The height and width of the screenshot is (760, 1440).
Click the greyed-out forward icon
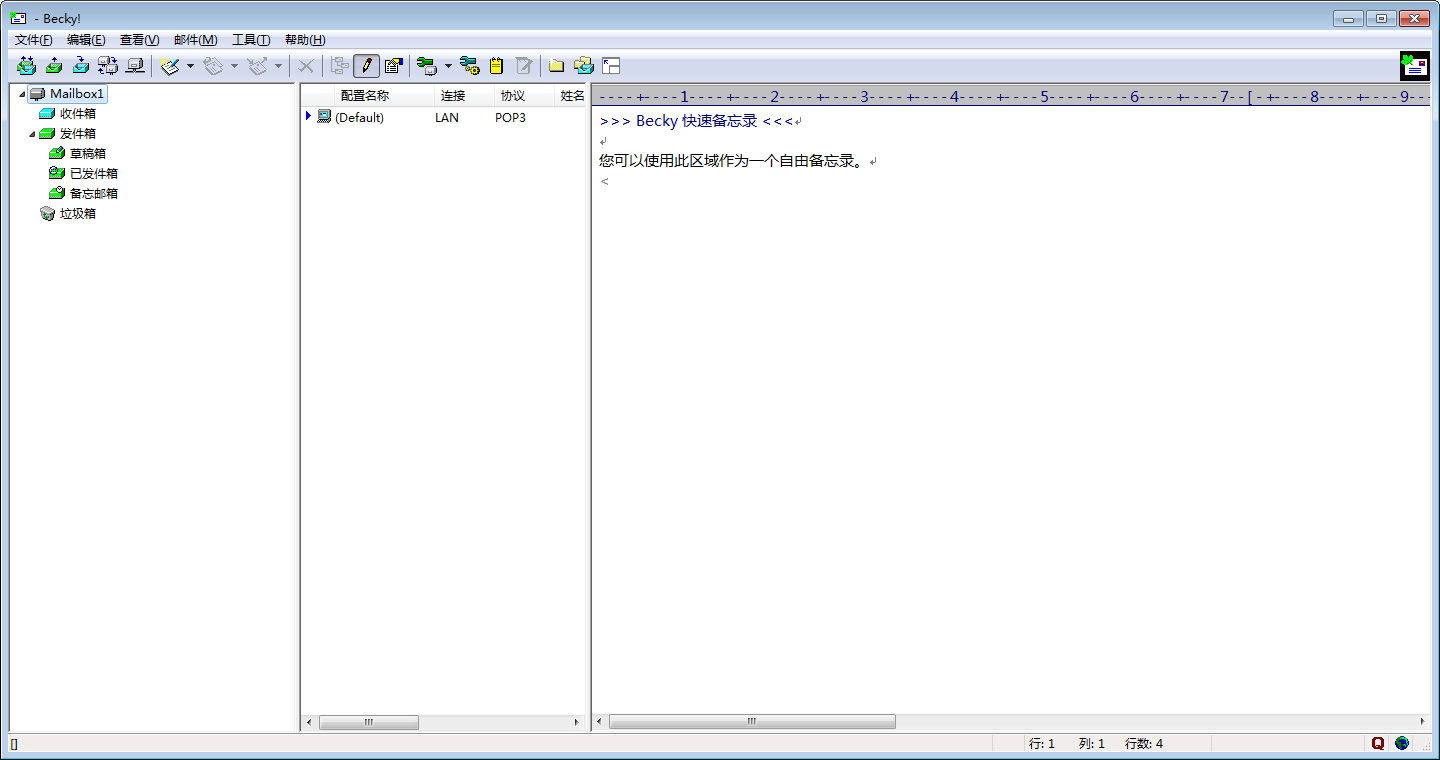coord(257,66)
